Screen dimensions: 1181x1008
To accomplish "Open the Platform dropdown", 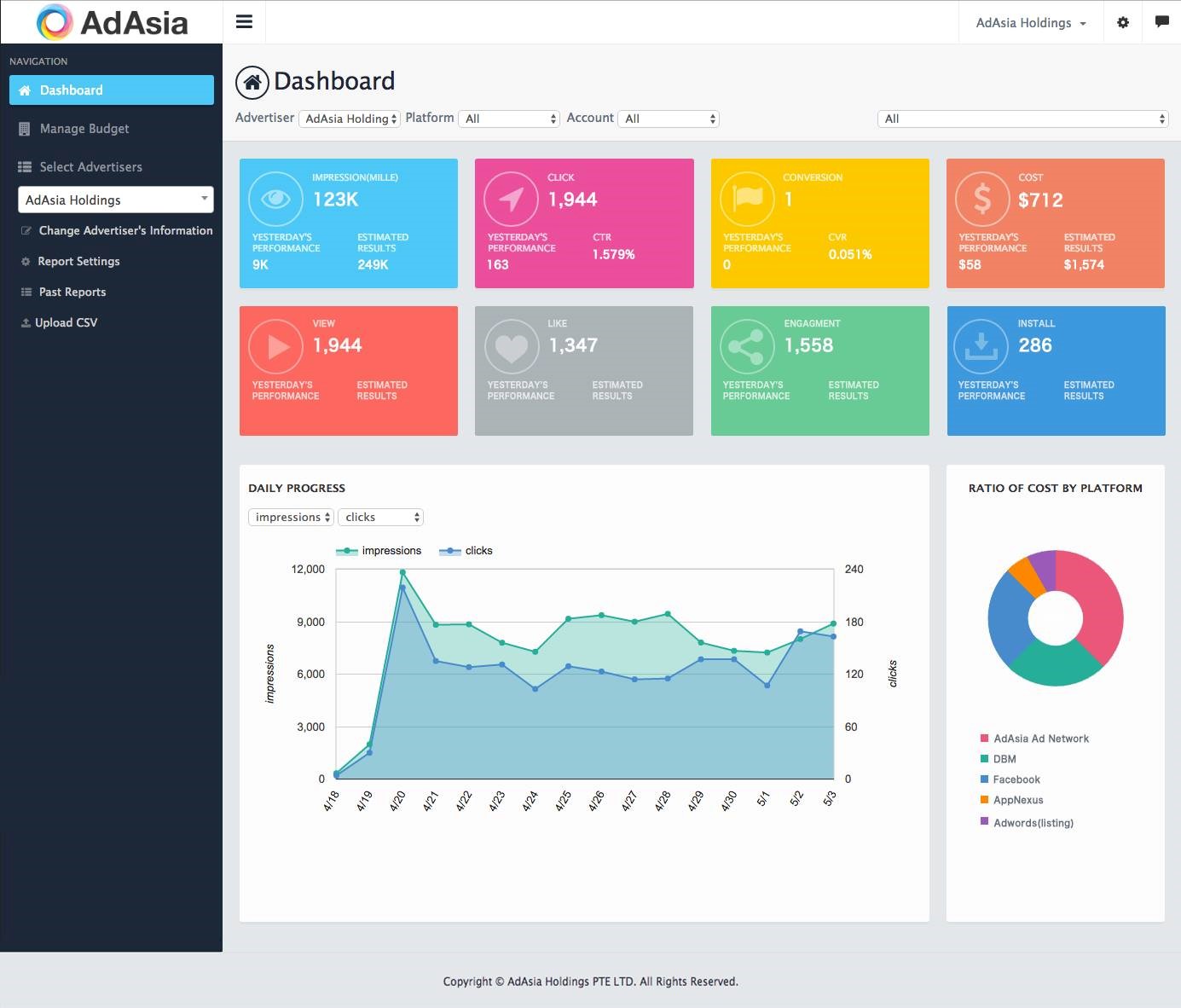I will coord(509,119).
